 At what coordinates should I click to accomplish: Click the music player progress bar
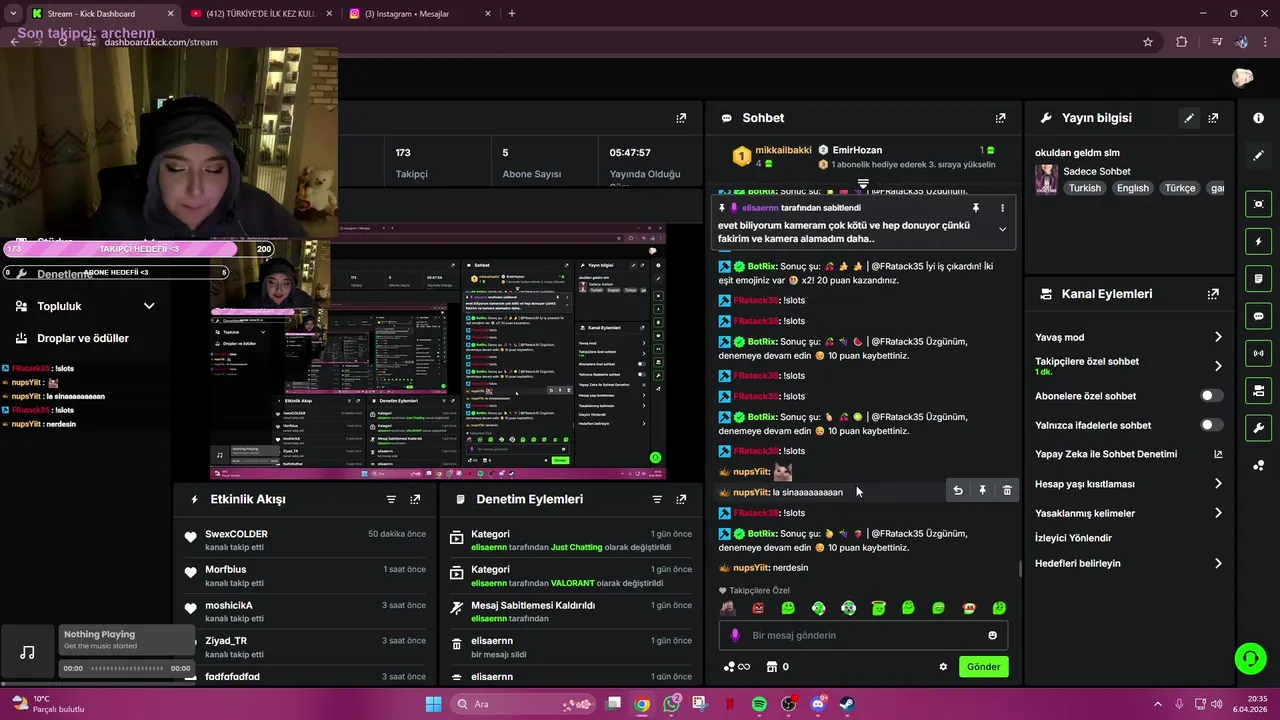coord(127,668)
